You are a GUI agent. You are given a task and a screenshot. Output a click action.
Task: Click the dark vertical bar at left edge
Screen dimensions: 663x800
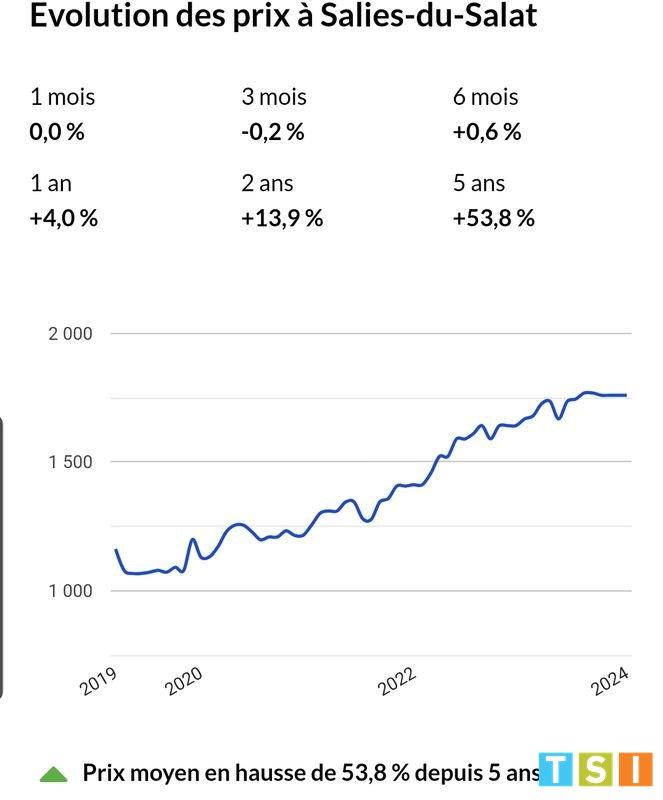tap(3, 558)
